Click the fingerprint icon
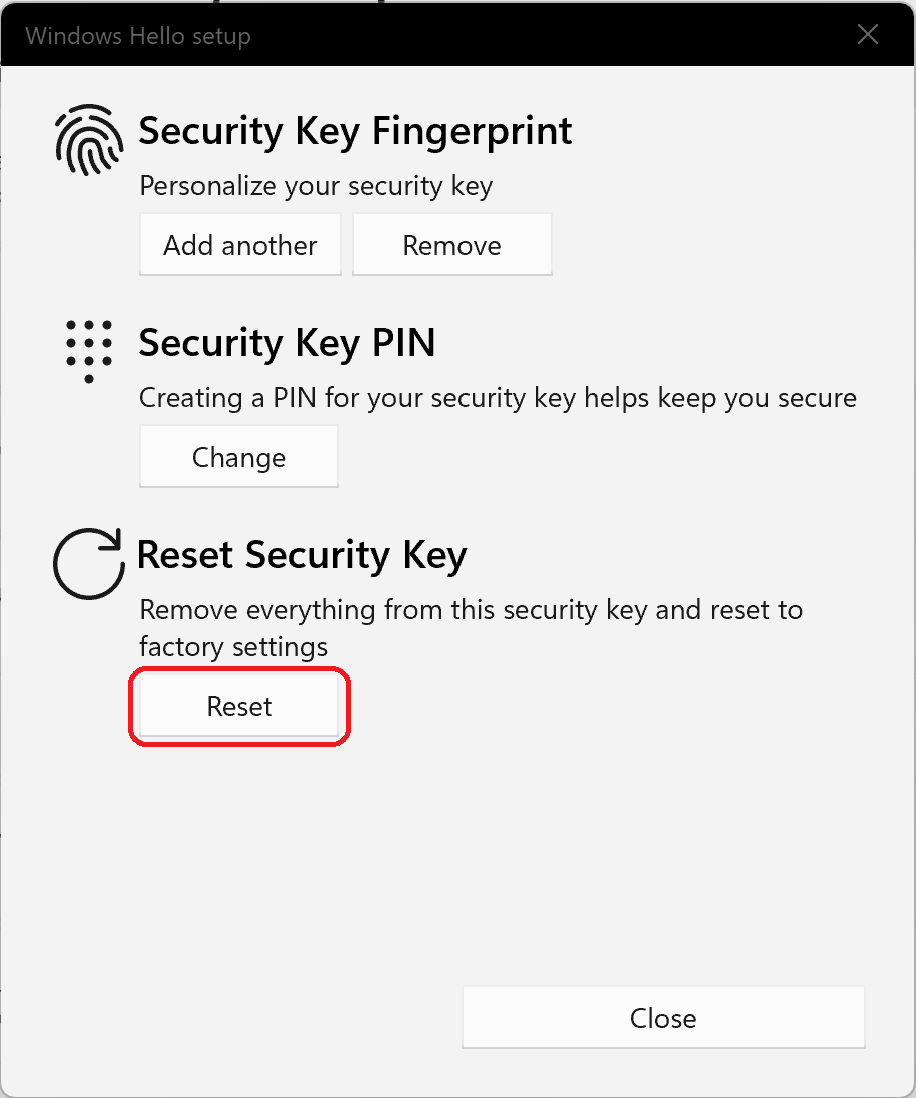Screen dimensions: 916x1098 (x=89, y=140)
